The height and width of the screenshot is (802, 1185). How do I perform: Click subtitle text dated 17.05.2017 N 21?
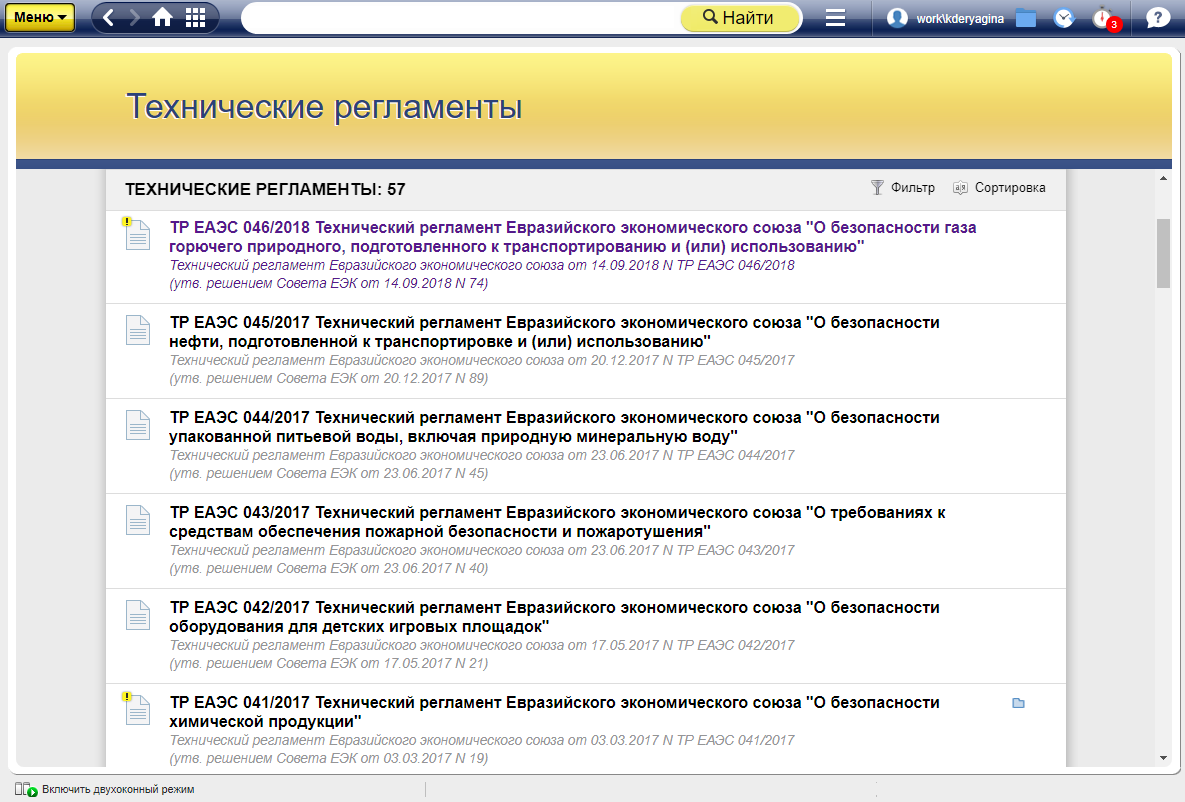[329, 664]
